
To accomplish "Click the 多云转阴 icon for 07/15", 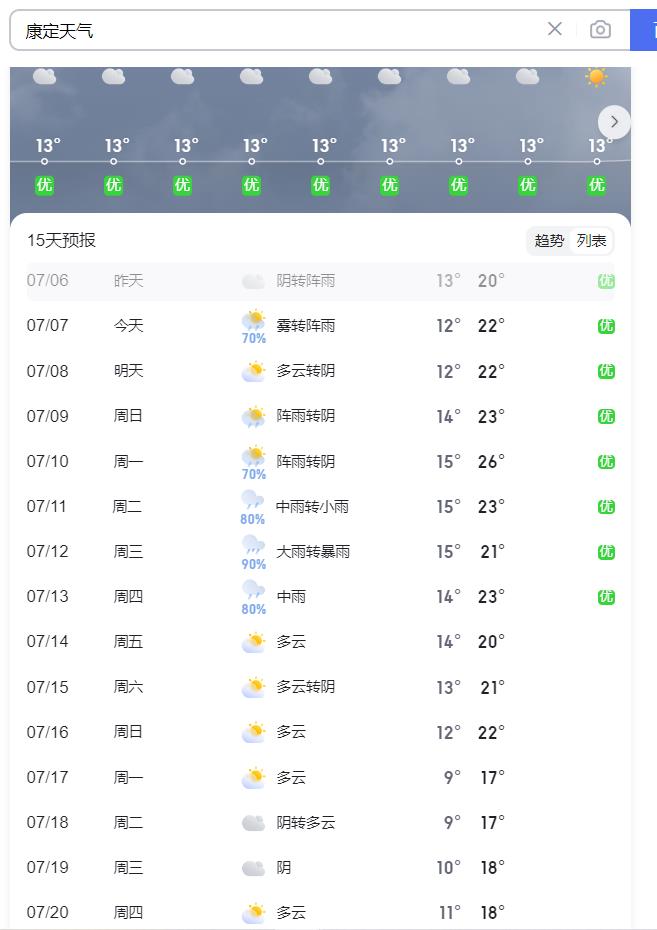I will coord(254,687).
